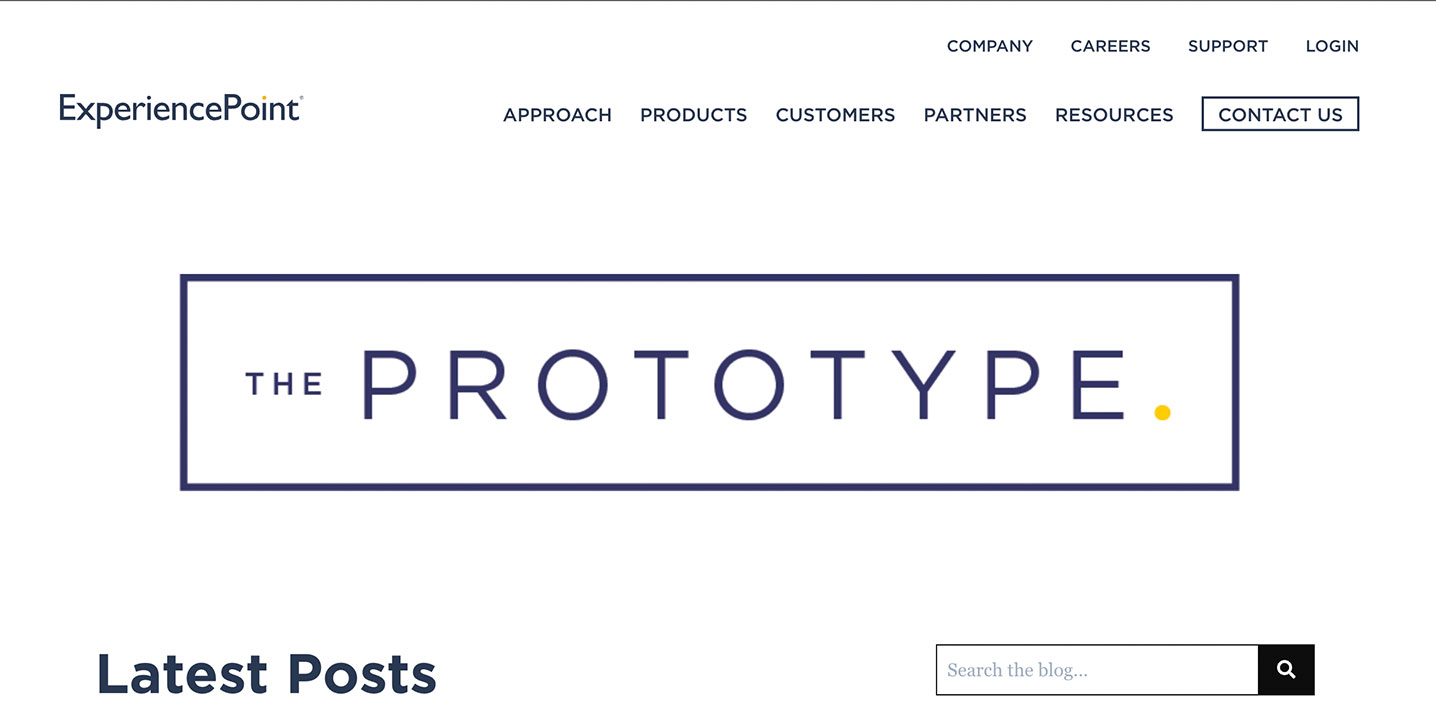Select Partners in the main navigation

coord(975,115)
